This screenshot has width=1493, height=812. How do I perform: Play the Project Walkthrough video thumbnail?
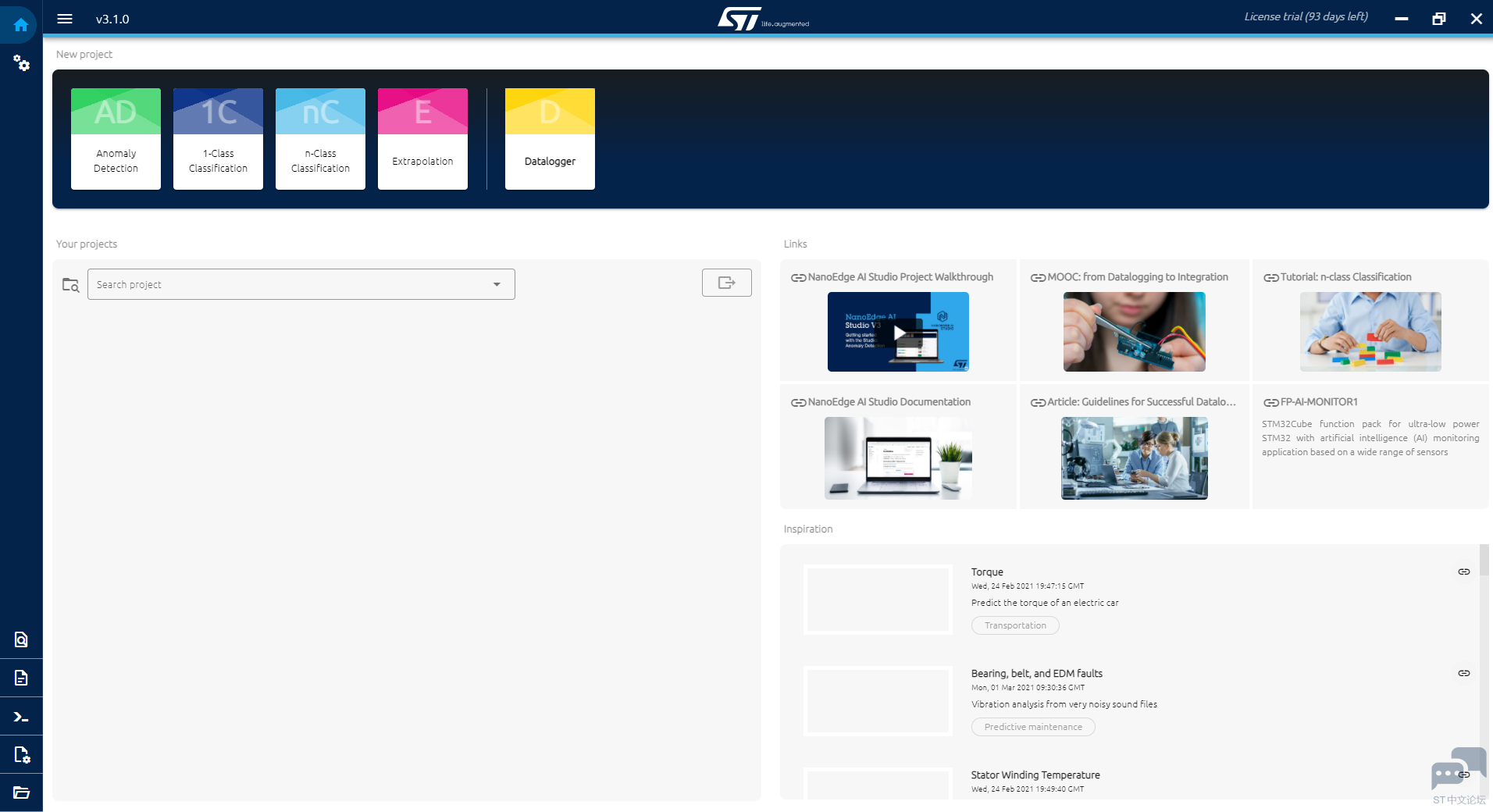pyautogui.click(x=898, y=332)
